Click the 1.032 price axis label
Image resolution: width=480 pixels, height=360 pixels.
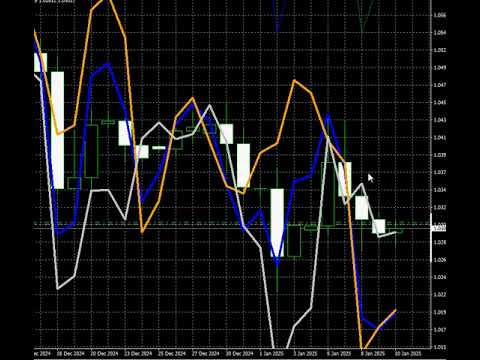pyautogui.click(x=439, y=207)
